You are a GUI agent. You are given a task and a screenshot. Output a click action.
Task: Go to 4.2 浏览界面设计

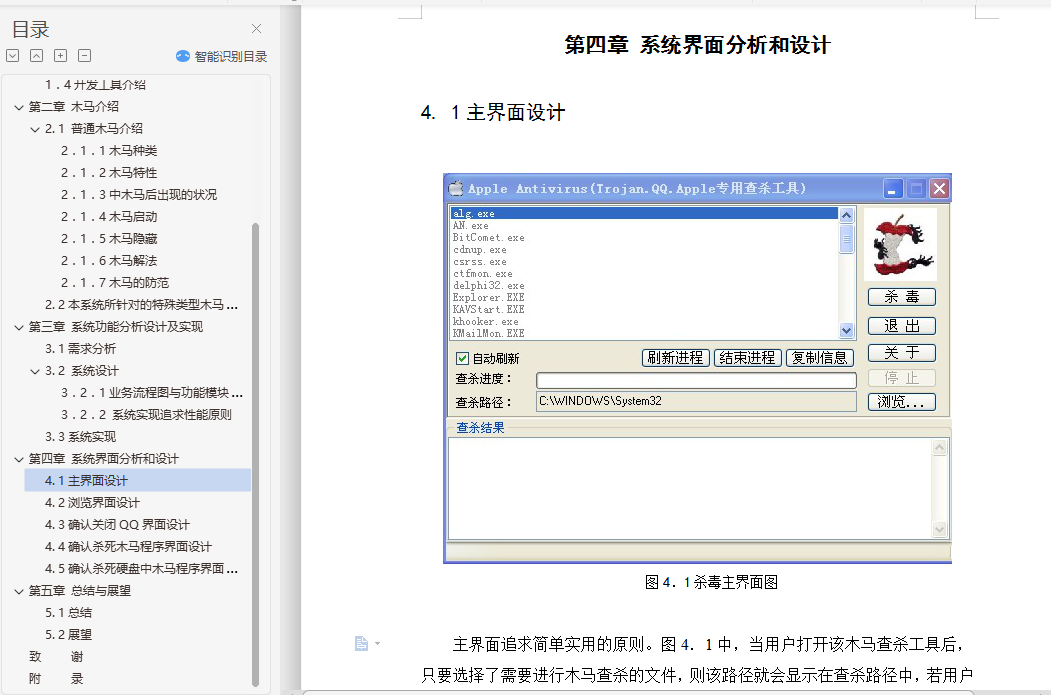92,503
